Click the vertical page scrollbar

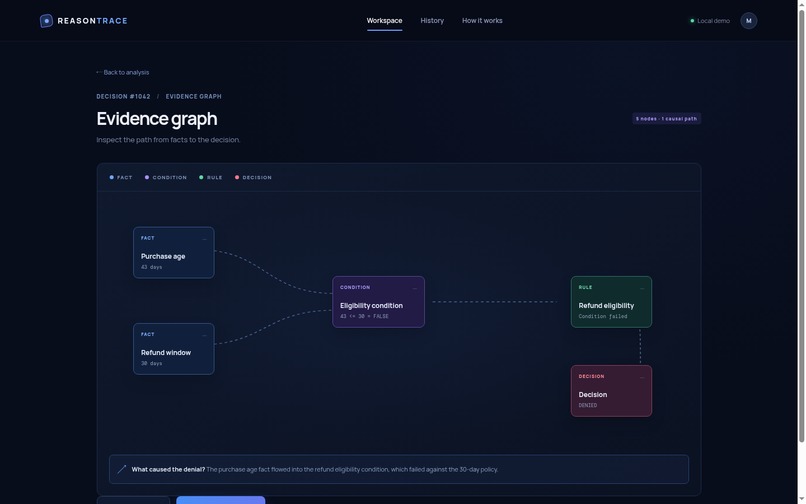(x=801, y=226)
